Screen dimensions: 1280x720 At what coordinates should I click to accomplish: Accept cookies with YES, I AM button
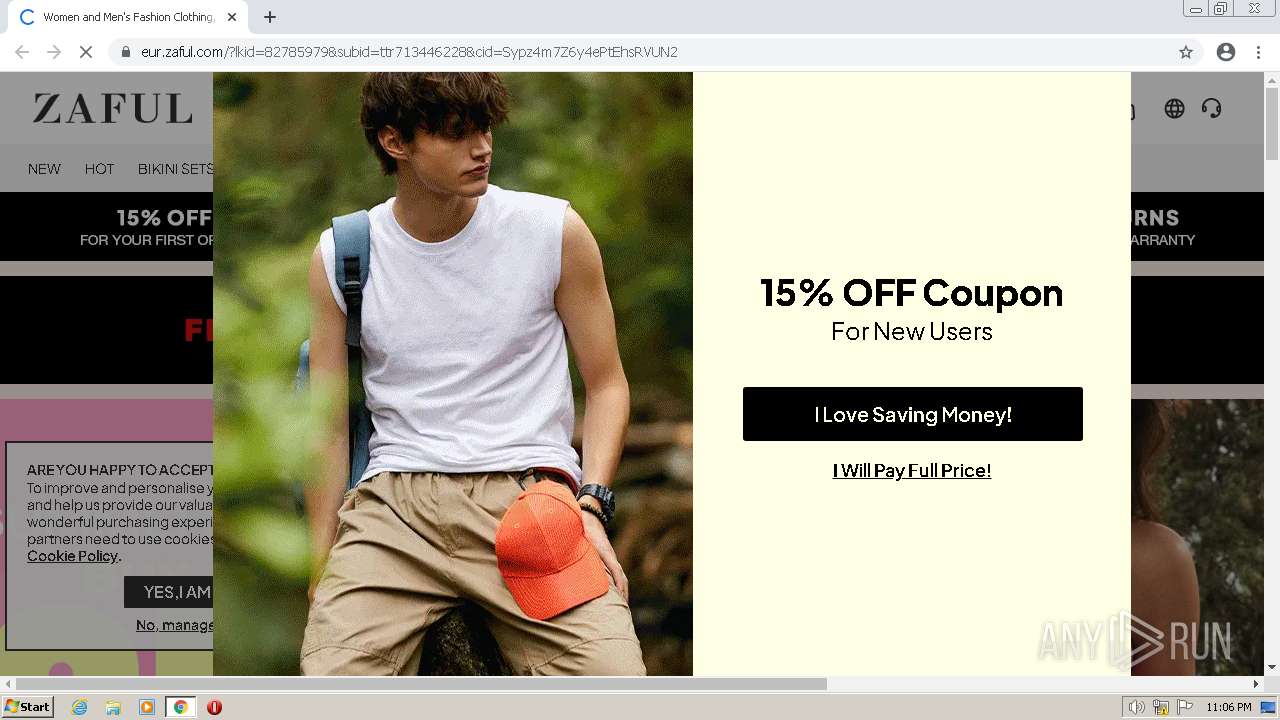click(168, 592)
